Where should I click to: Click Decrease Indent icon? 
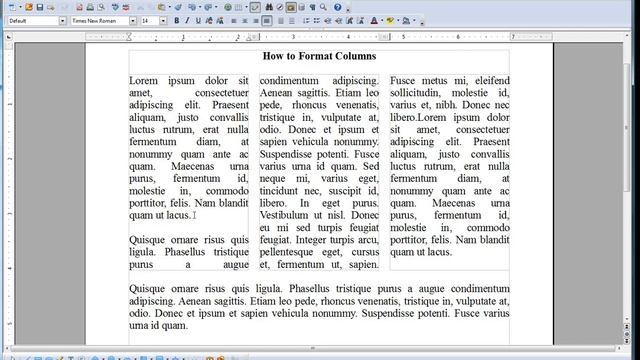coord(327,21)
